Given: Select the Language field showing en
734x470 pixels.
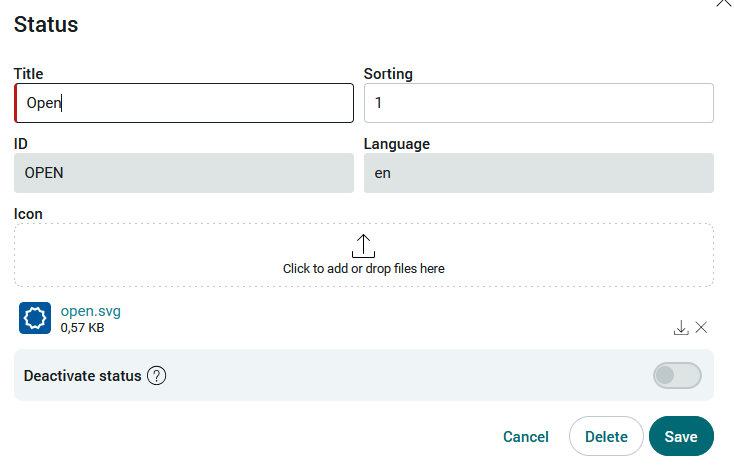Looking at the screenshot, I should click(x=539, y=173).
